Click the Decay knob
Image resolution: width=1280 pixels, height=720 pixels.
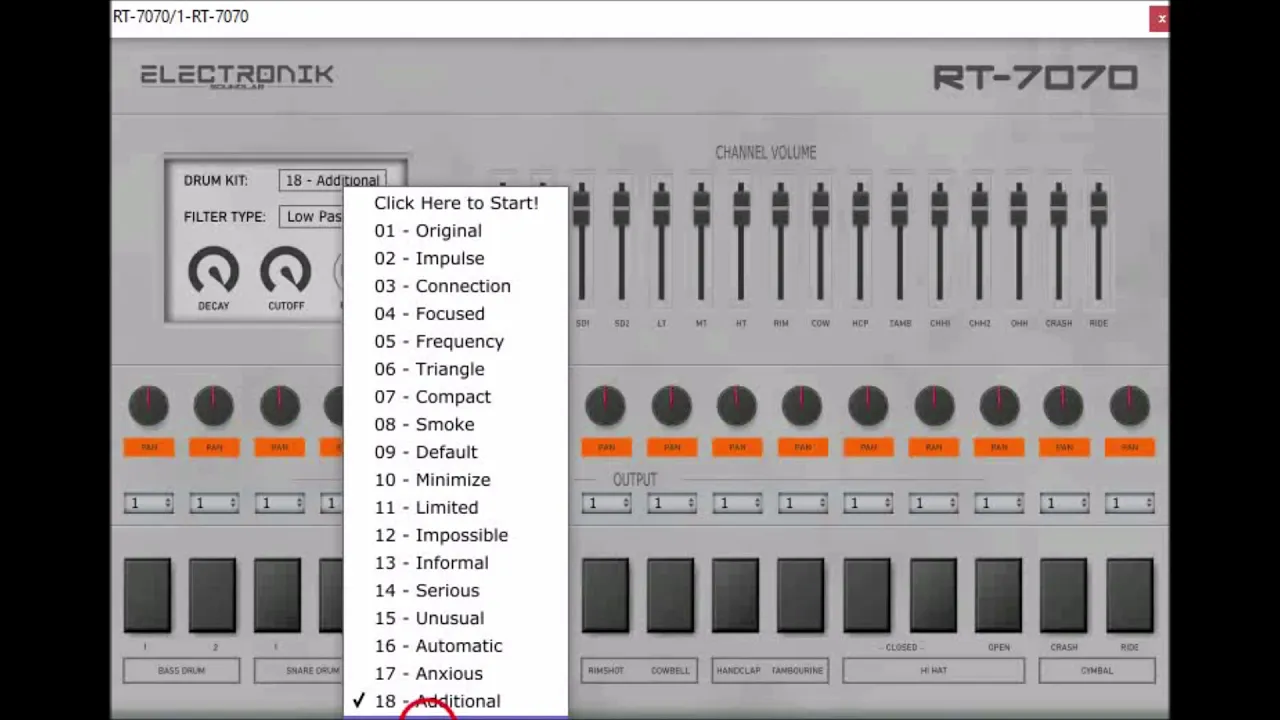point(213,272)
